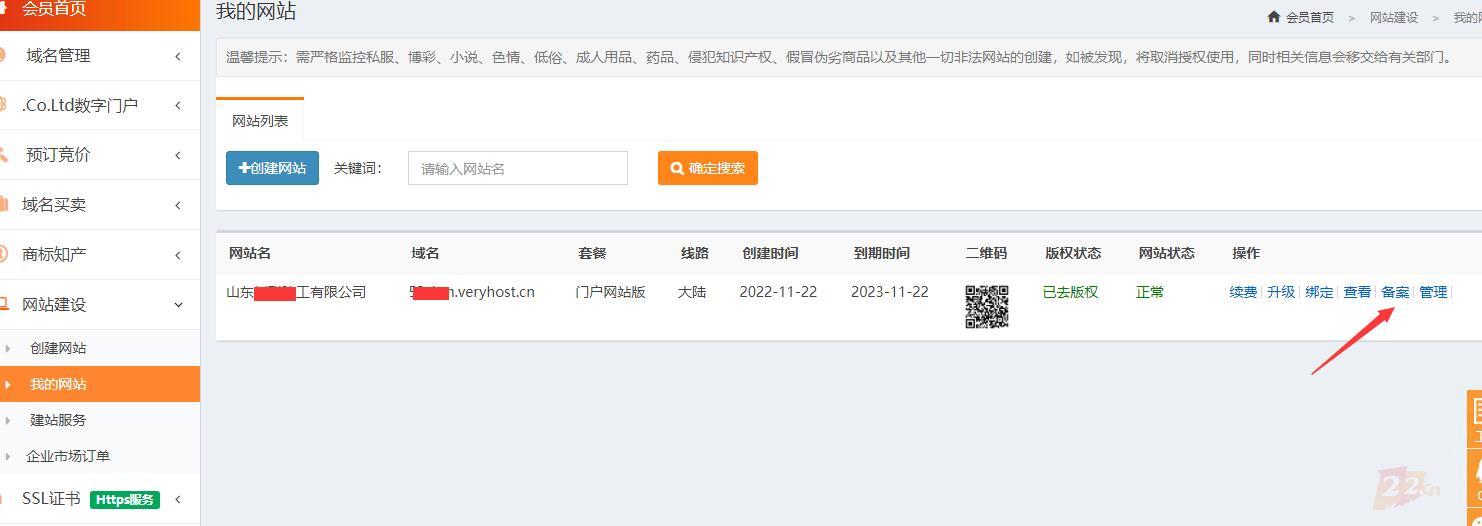Click the 2022-11-22 creation date cell
Viewport: 1482px width, 526px height.
[x=778, y=292]
